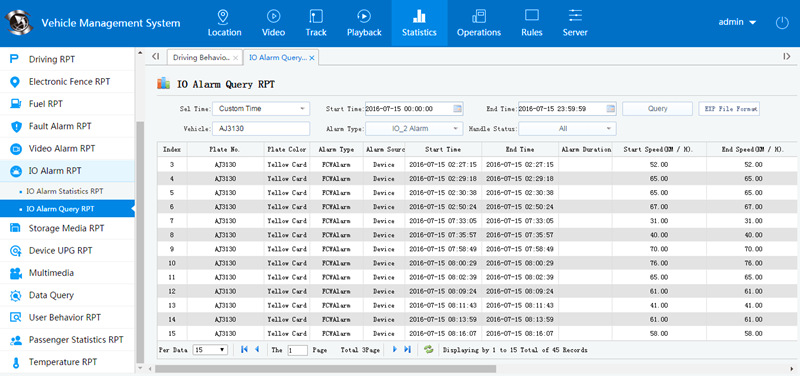Go to previous page of results
The width and height of the screenshot is (800, 376).
point(257,349)
